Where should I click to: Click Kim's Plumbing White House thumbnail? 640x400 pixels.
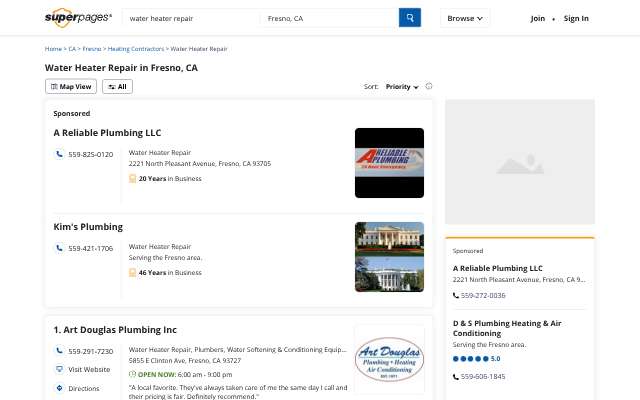click(x=389, y=257)
